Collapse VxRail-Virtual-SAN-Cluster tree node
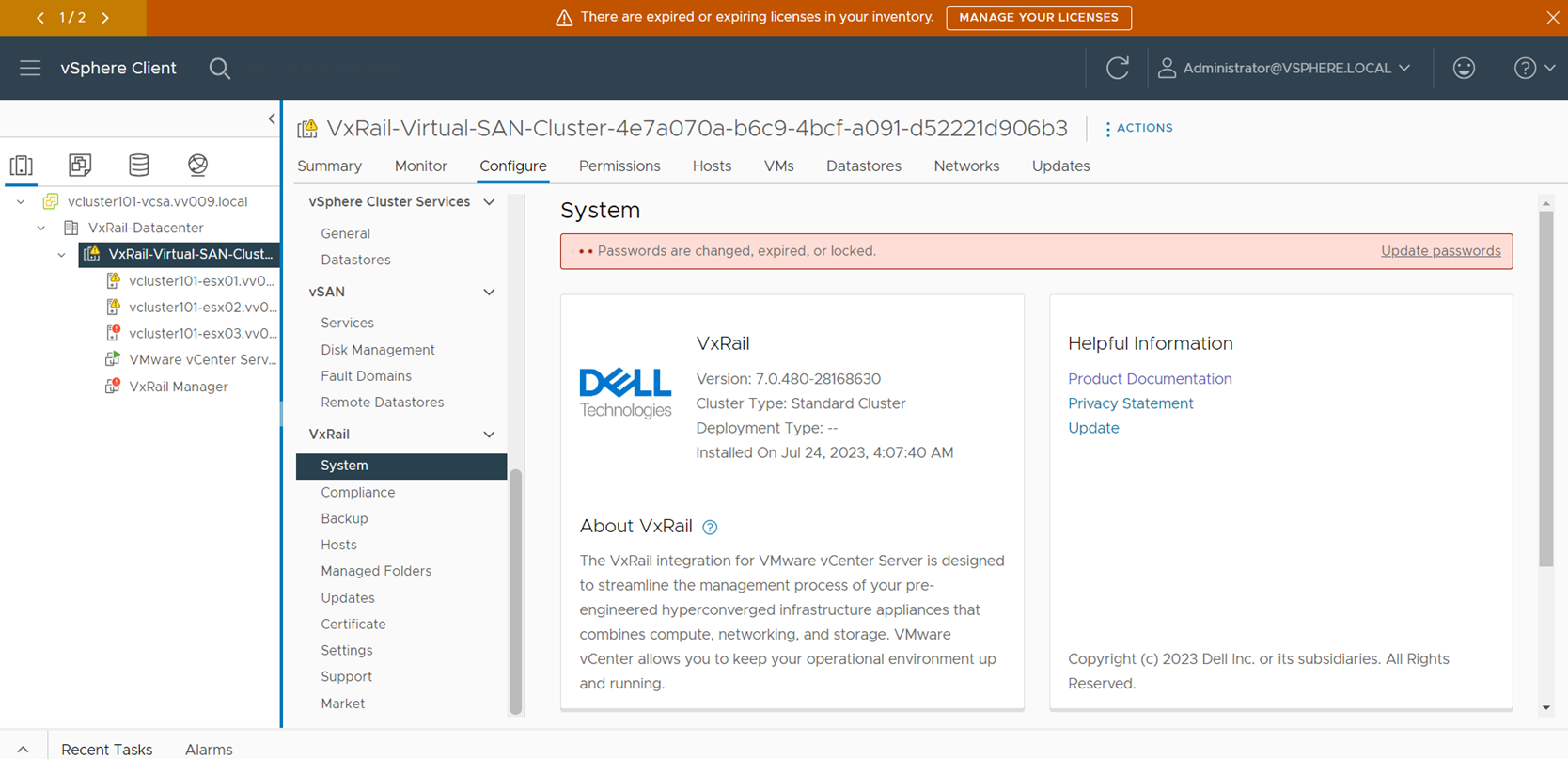 click(x=62, y=254)
